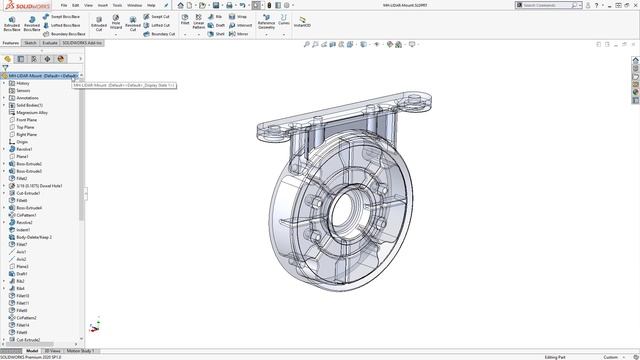
Task: Open the Help menu
Action: coord(151,5)
